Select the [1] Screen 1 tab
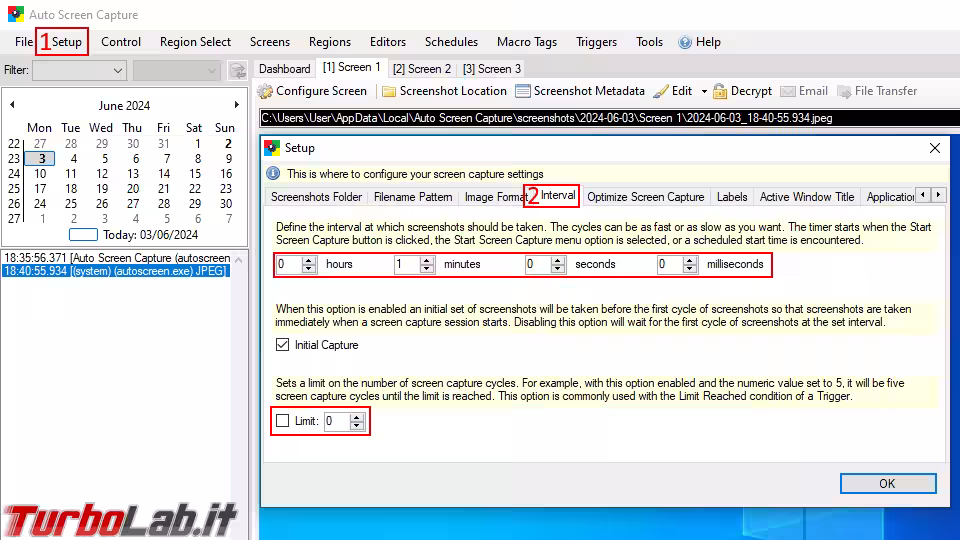The width and height of the screenshot is (960, 540). click(x=351, y=67)
